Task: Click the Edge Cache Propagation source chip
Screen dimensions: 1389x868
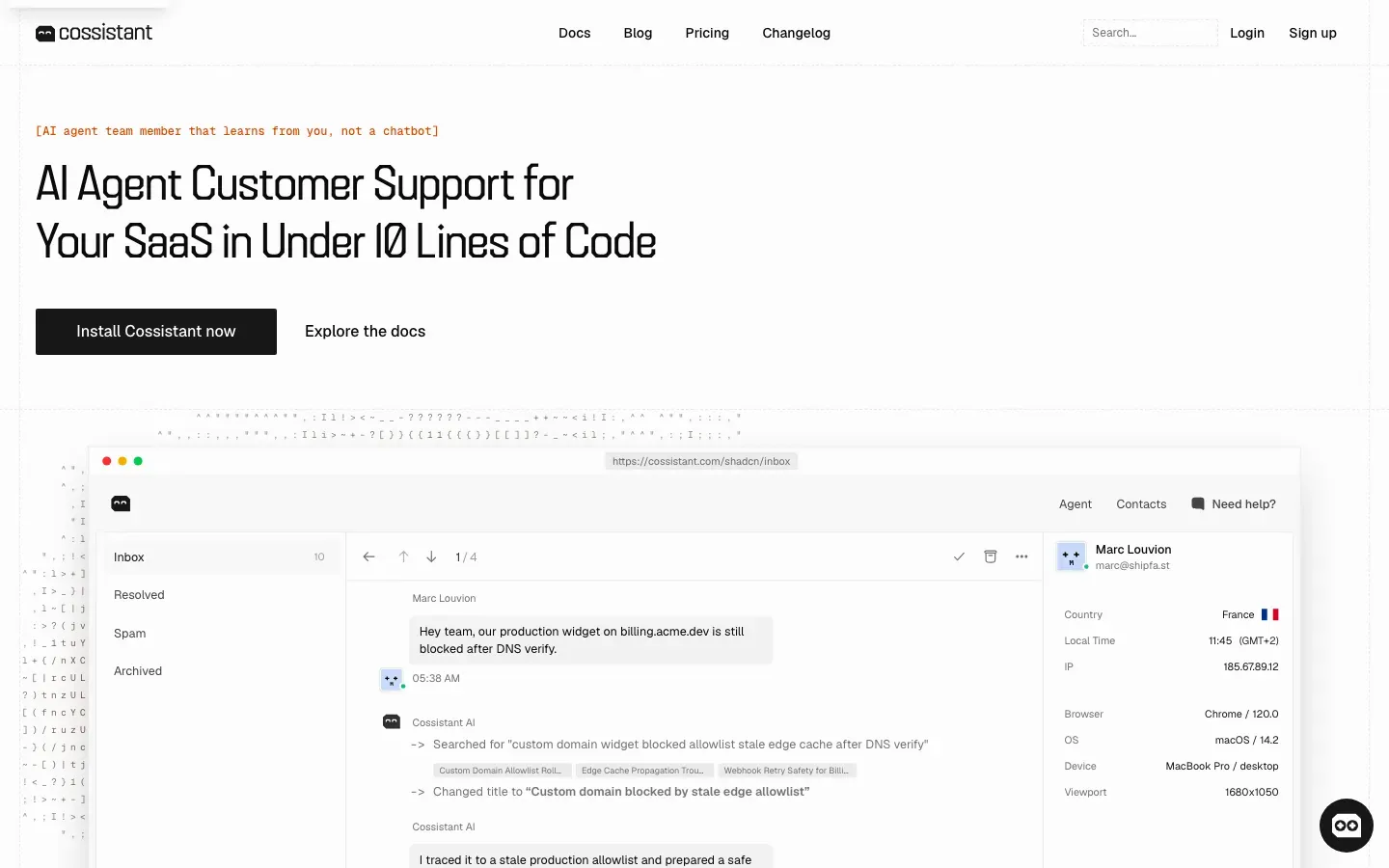Action: 645,771
